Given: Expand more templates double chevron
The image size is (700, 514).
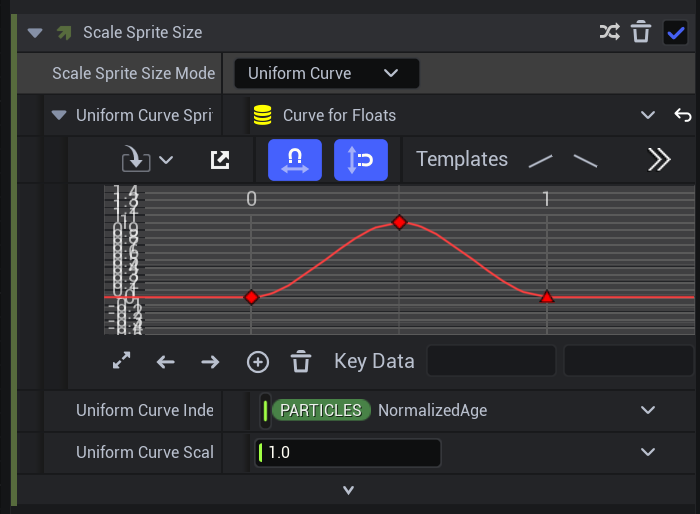Looking at the screenshot, I should point(658,160).
